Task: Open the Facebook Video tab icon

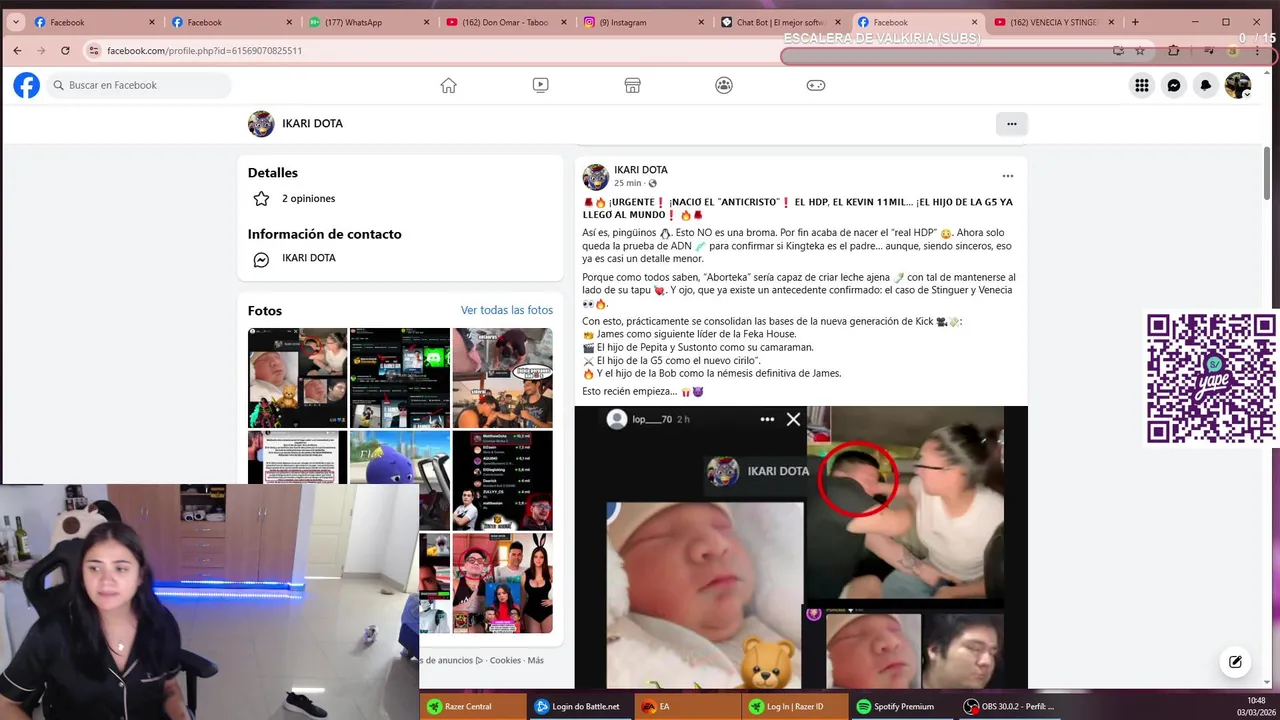Action: coord(540,85)
